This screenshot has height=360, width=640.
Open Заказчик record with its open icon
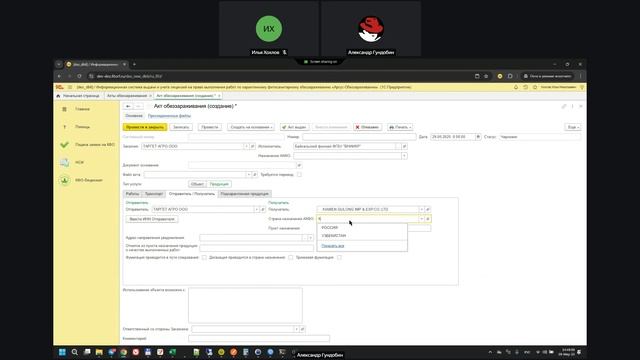252,146
